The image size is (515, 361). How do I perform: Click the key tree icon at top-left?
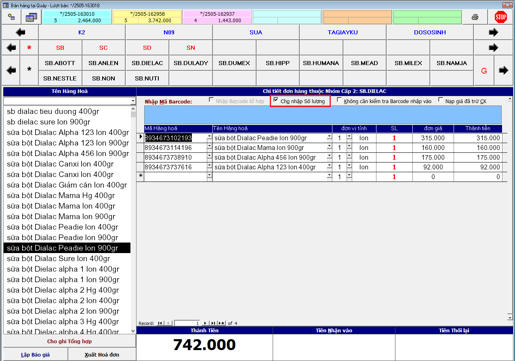pyautogui.click(x=11, y=17)
